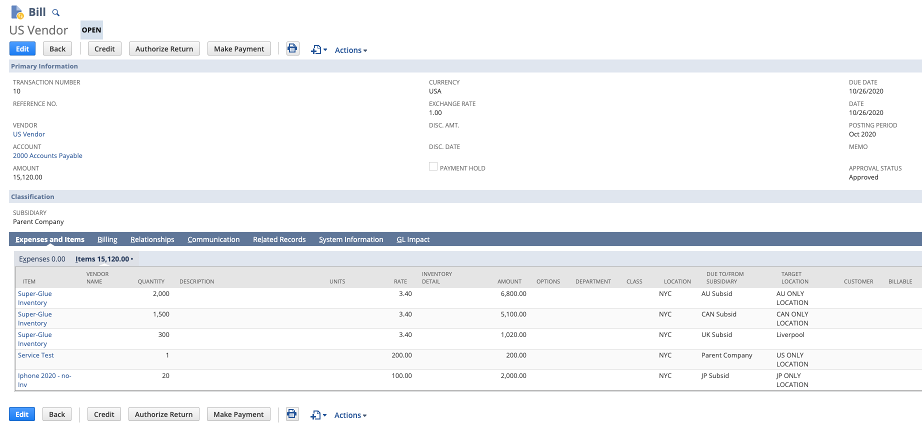
Task: Open the 2000 Accounts Payable account link
Action: pyautogui.click(x=47, y=156)
